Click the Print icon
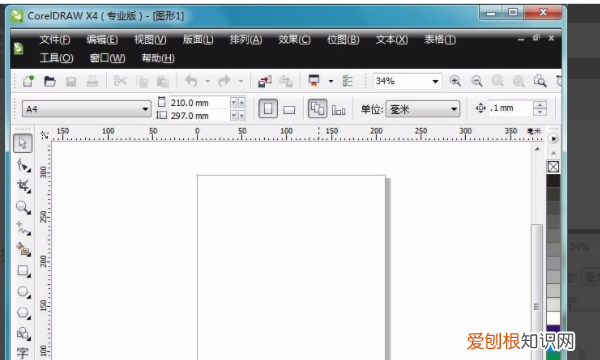Screen dimensions: 600x360 click(92, 81)
